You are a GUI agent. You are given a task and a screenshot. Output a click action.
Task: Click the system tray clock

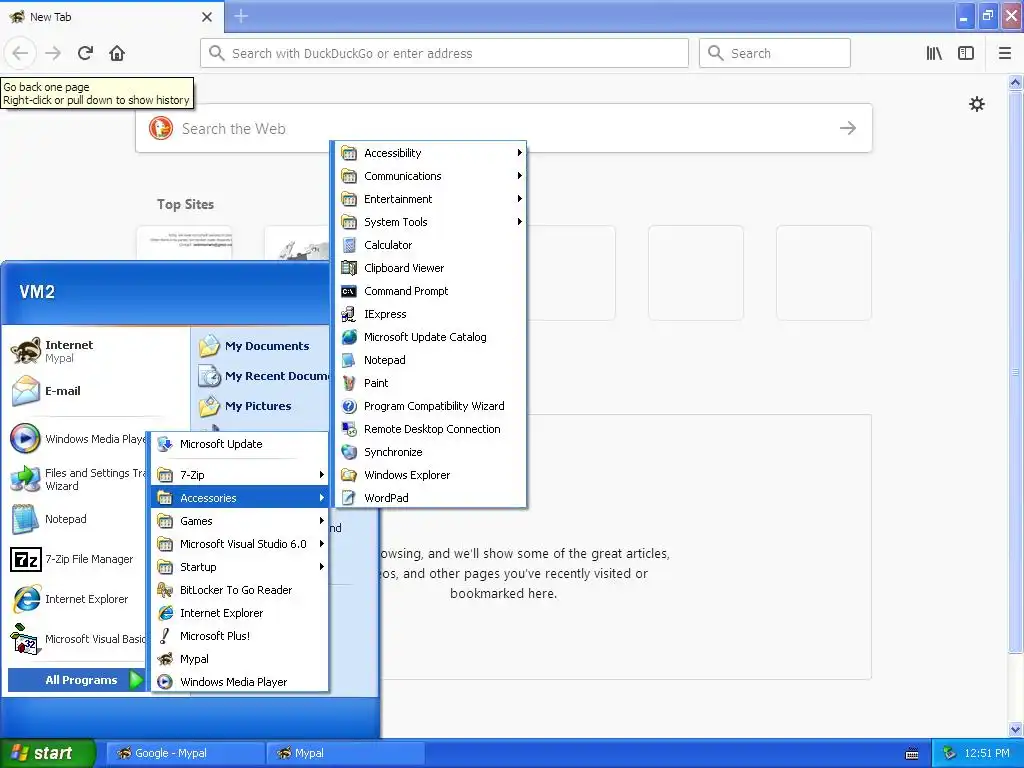[x=987, y=753]
